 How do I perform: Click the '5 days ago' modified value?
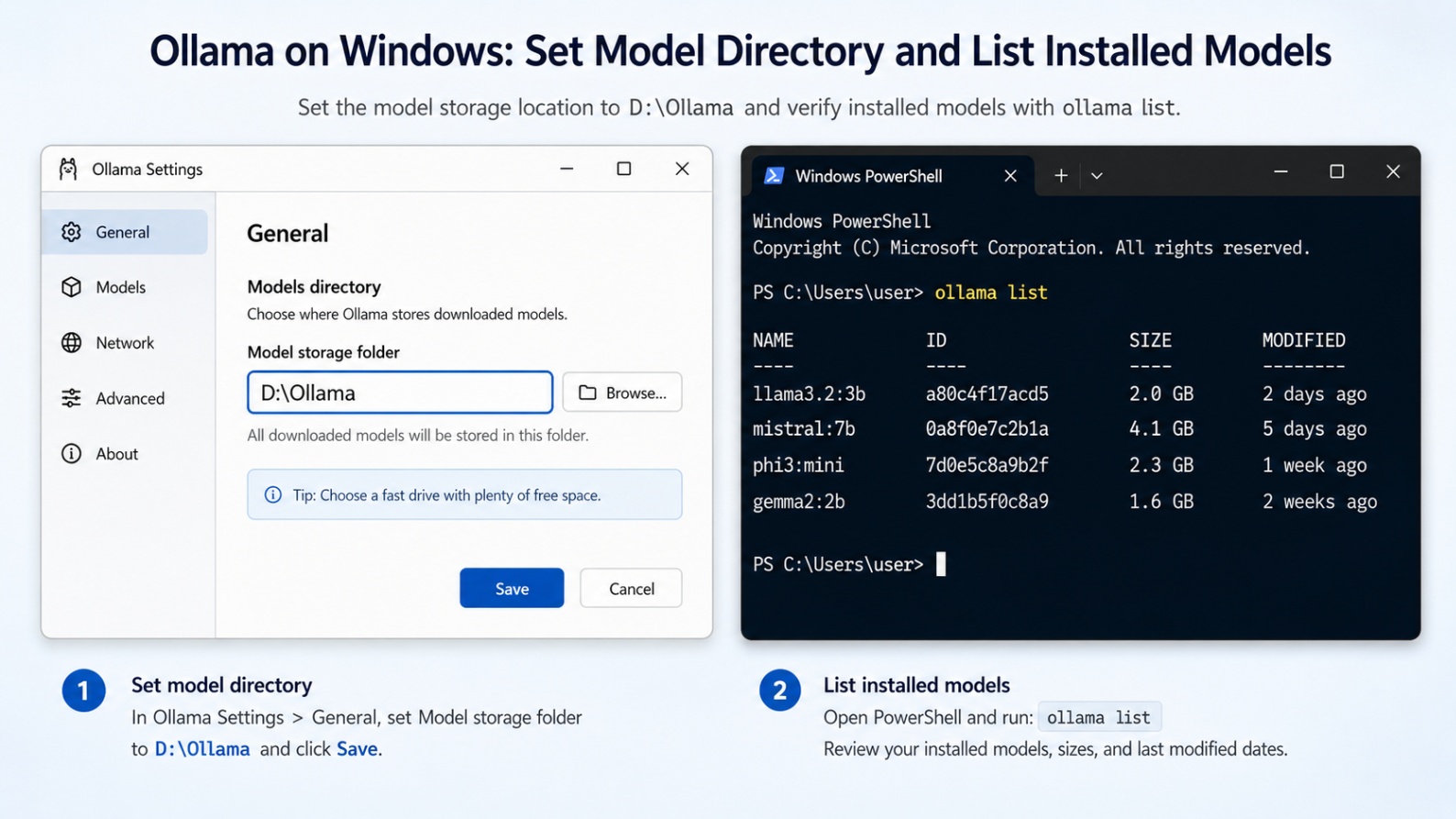pos(1315,428)
